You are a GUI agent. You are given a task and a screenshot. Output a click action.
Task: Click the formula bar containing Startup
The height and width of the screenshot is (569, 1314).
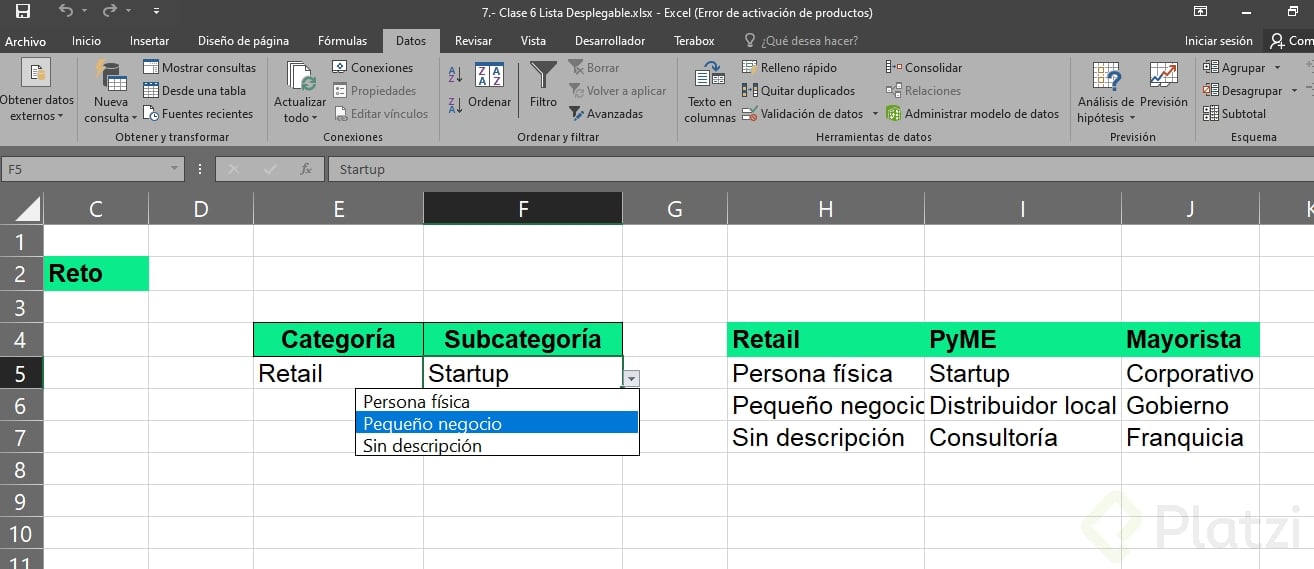click(820, 169)
